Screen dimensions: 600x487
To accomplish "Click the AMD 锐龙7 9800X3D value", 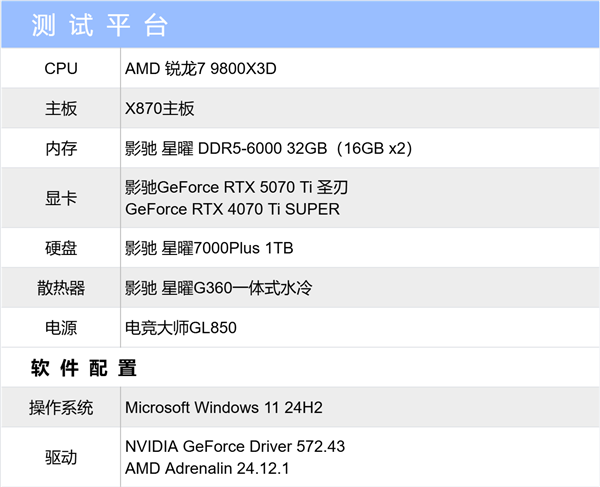I will [206, 68].
